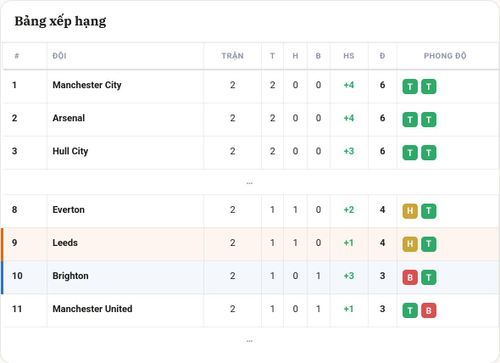Click the PHONG ĐỘ column header

[445, 56]
